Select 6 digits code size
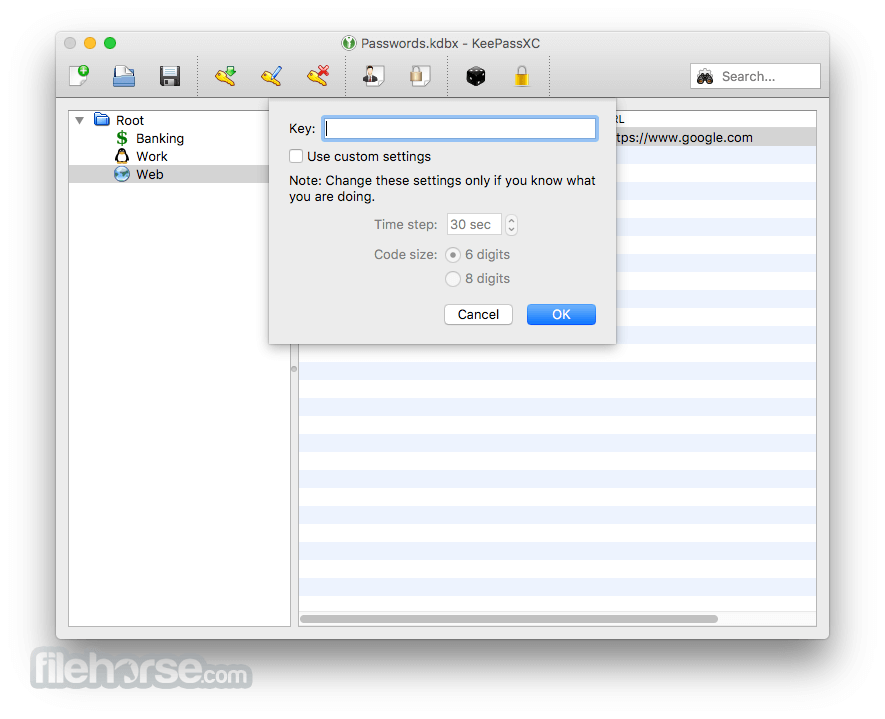 [x=453, y=255]
